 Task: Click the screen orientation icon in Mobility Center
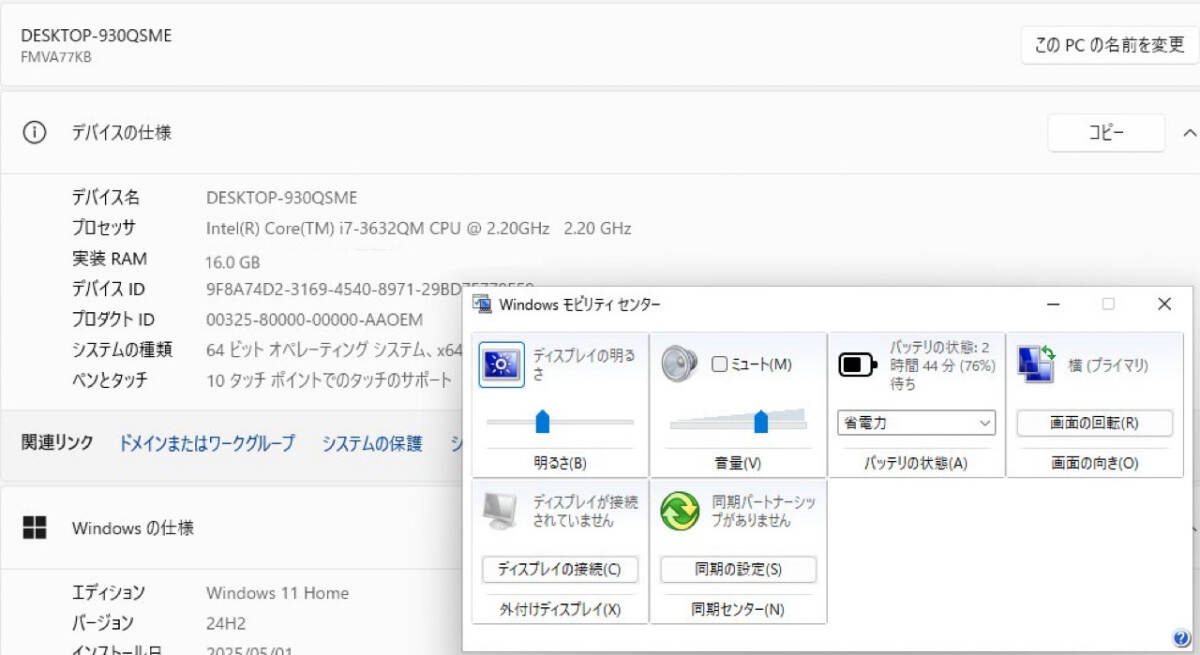[1036, 364]
